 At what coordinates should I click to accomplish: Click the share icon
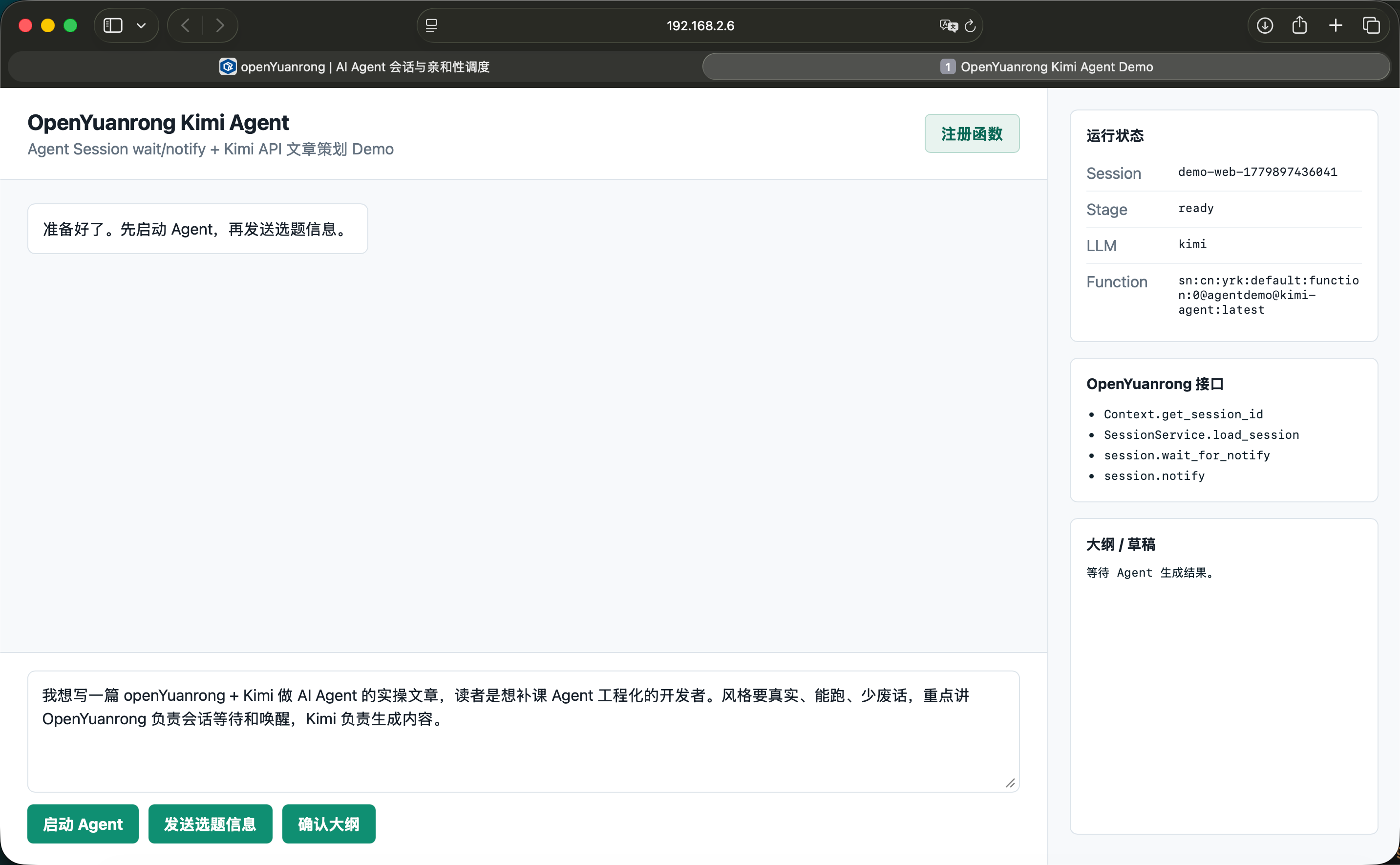pos(1299,24)
